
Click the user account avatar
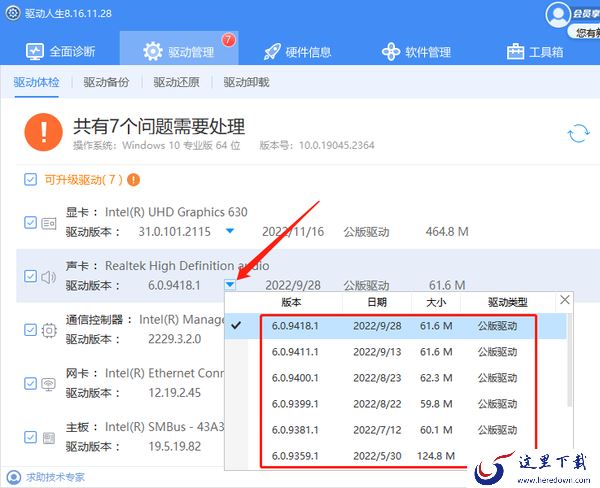pos(558,15)
